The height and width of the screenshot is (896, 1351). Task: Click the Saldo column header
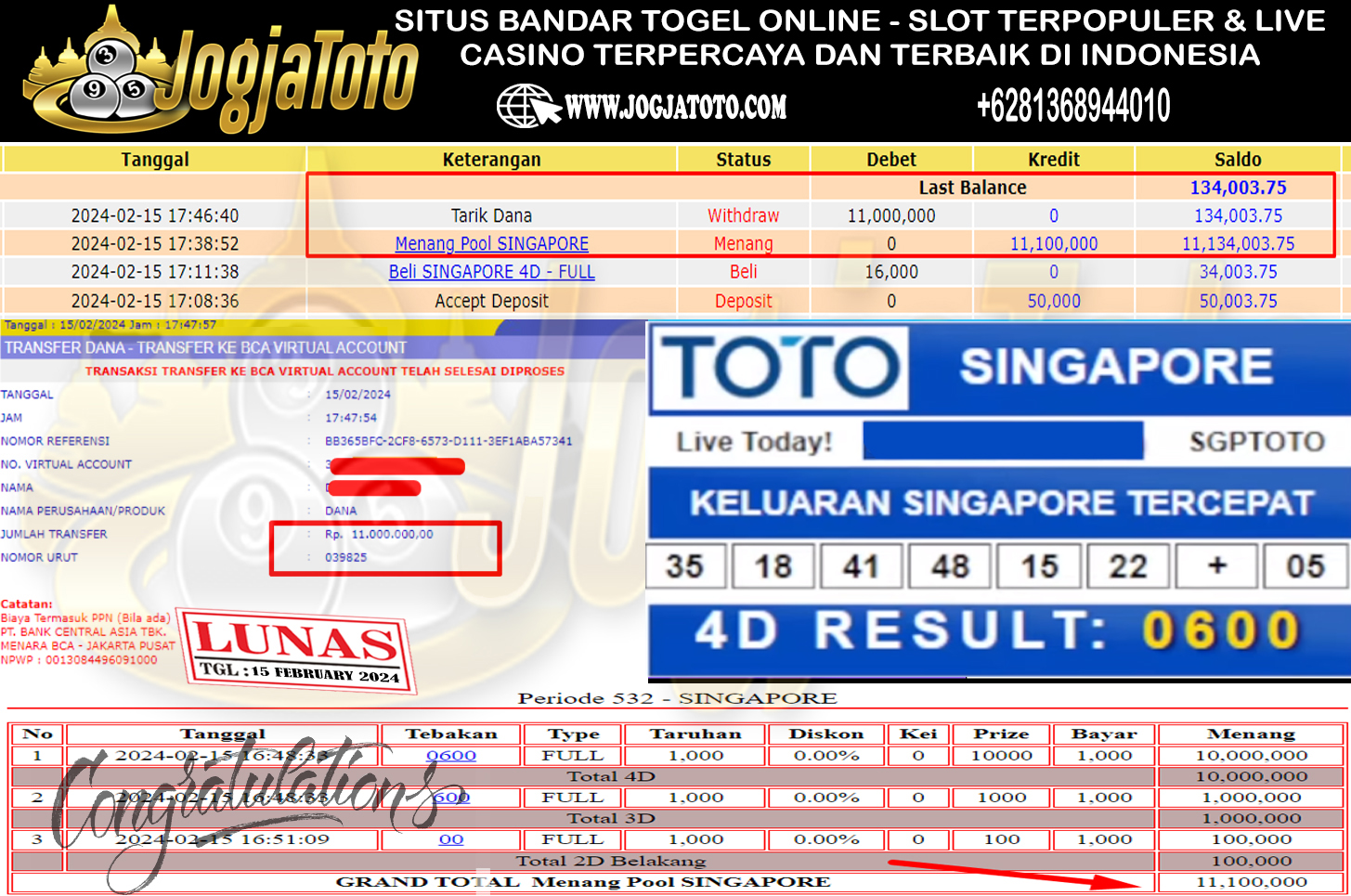point(1238,160)
